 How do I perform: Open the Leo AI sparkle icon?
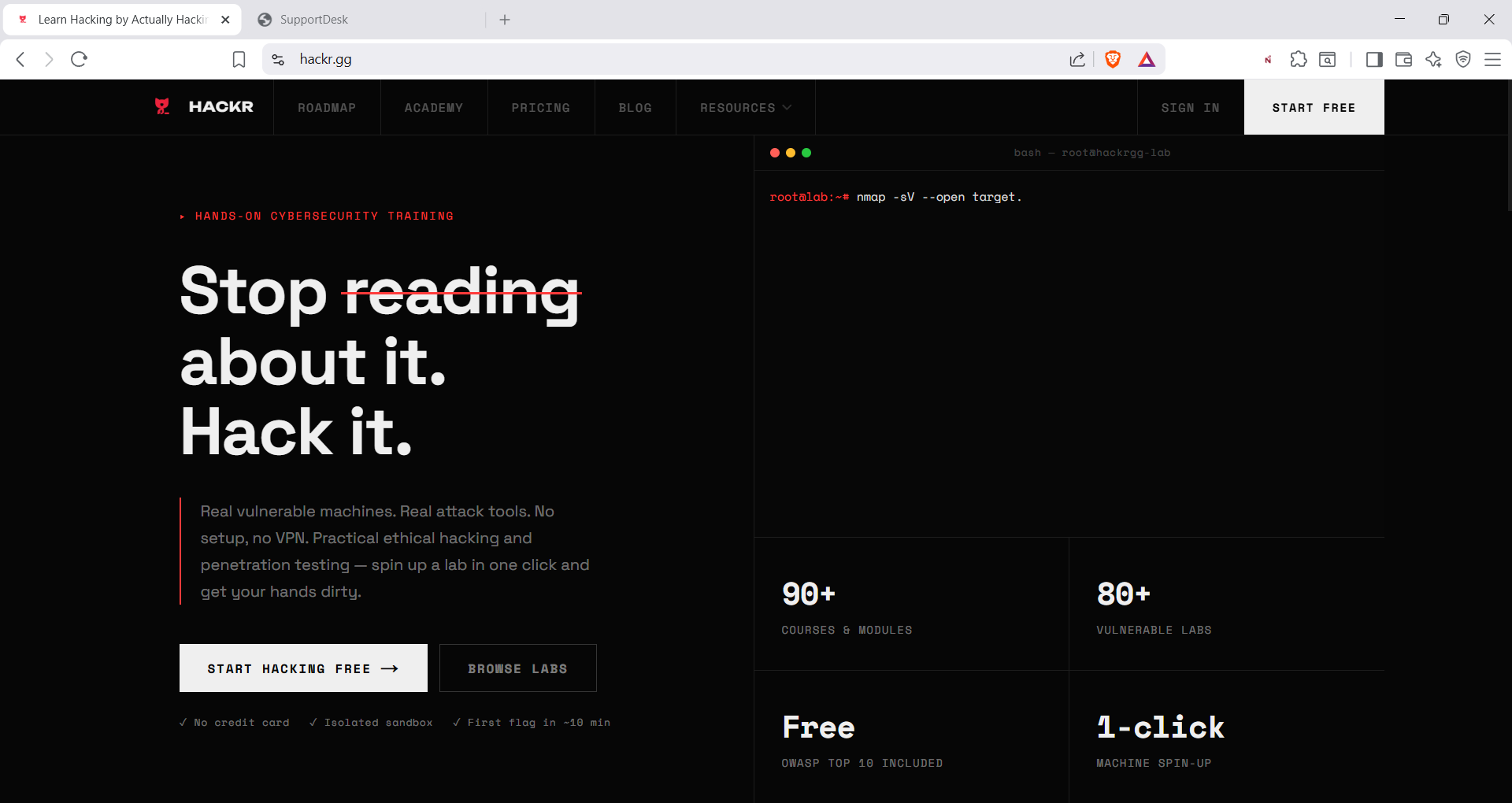pyautogui.click(x=1433, y=59)
